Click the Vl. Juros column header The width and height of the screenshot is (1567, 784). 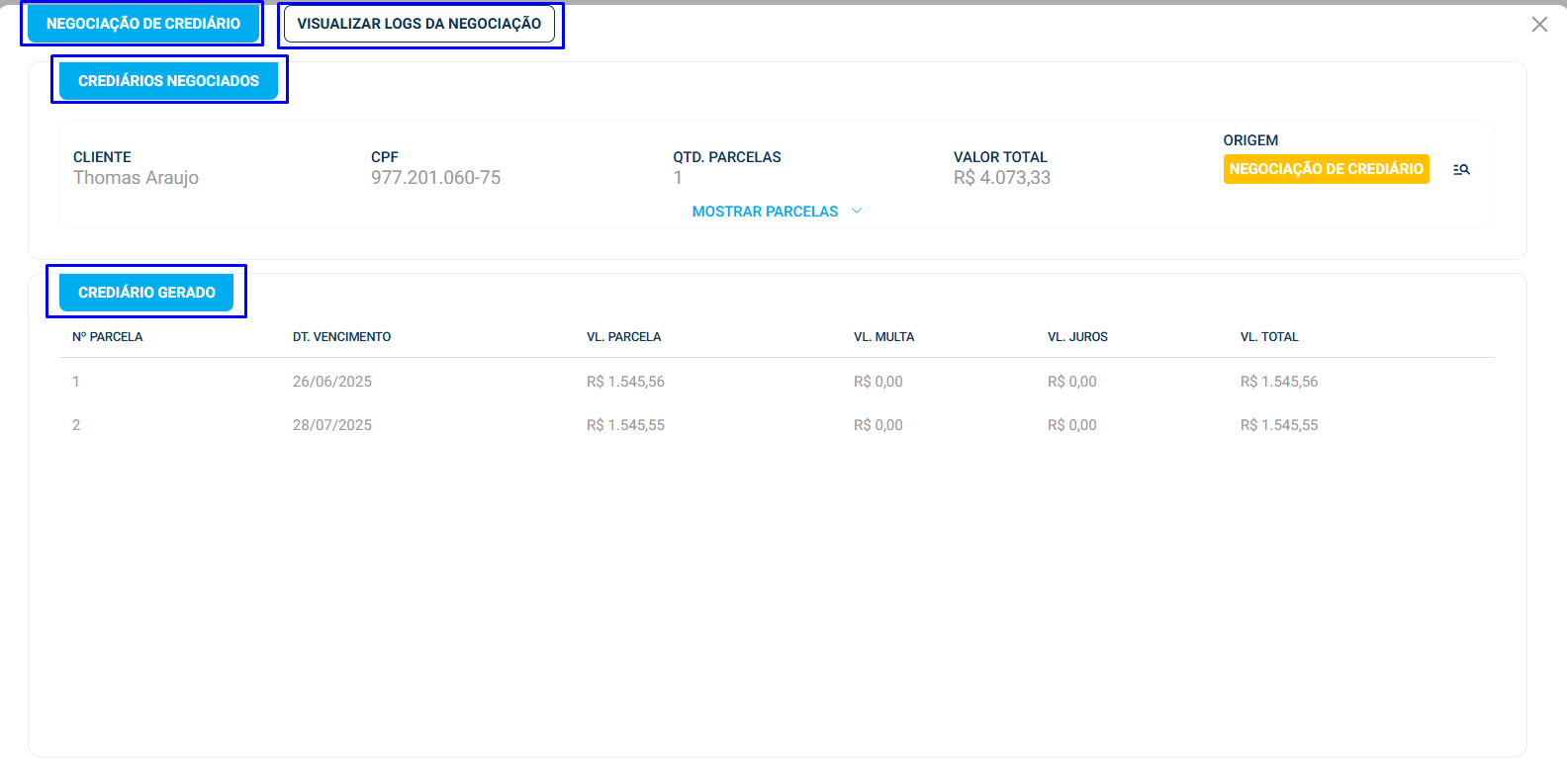point(1077,337)
